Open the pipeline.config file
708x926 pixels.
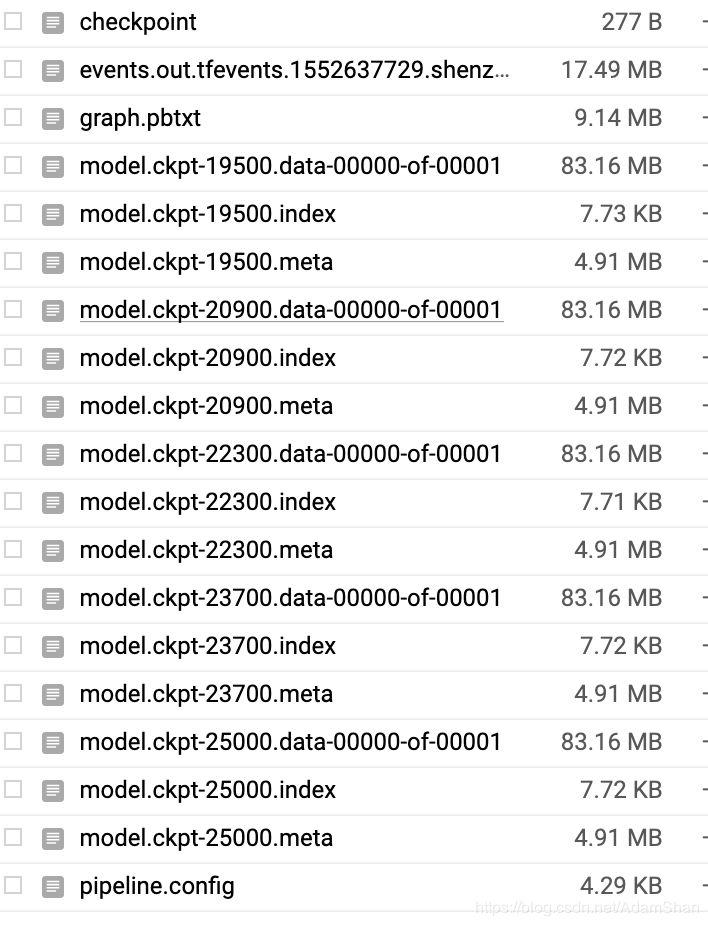[157, 886]
